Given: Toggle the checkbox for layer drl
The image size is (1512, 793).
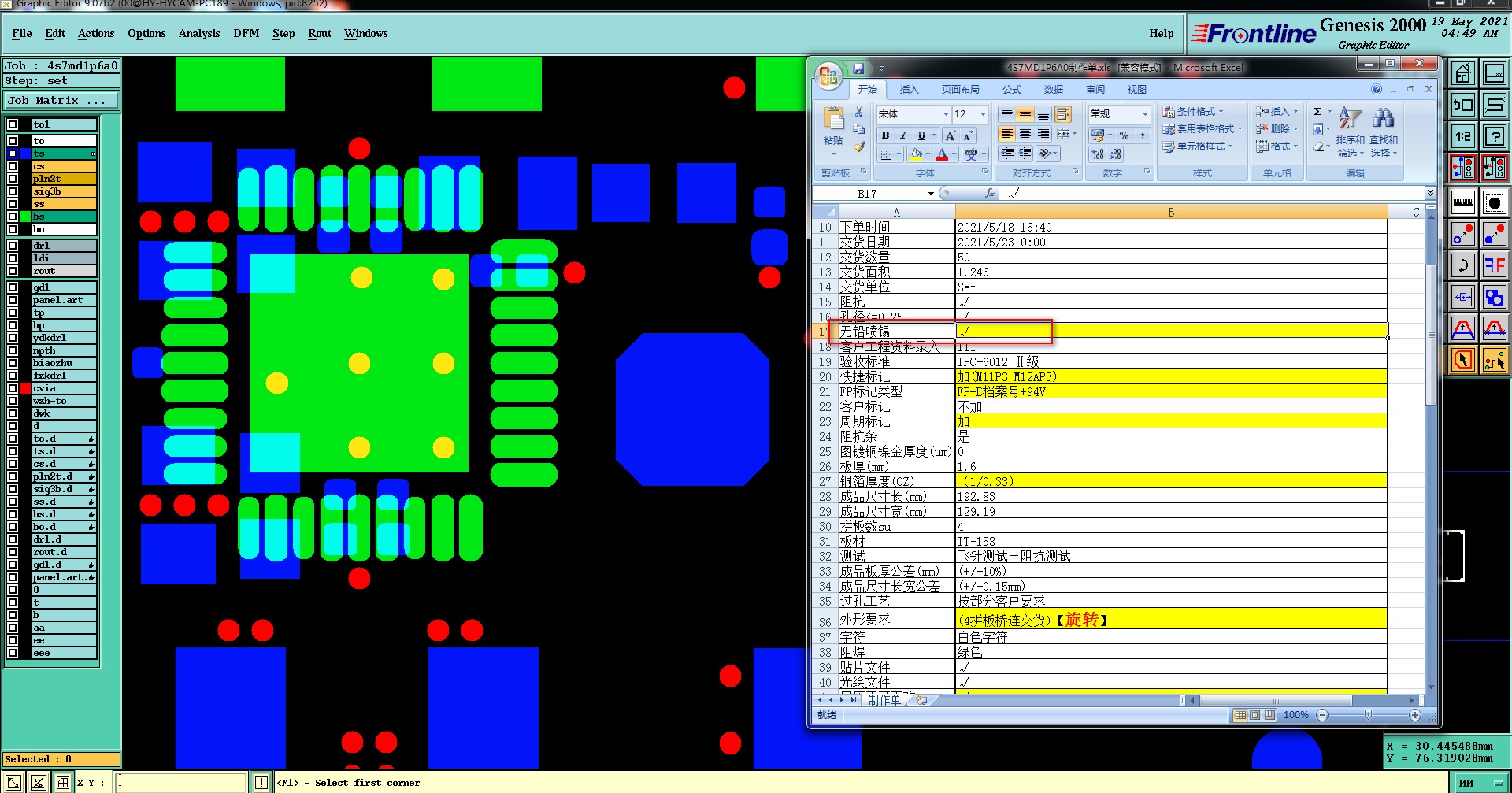Looking at the screenshot, I should click(13, 246).
